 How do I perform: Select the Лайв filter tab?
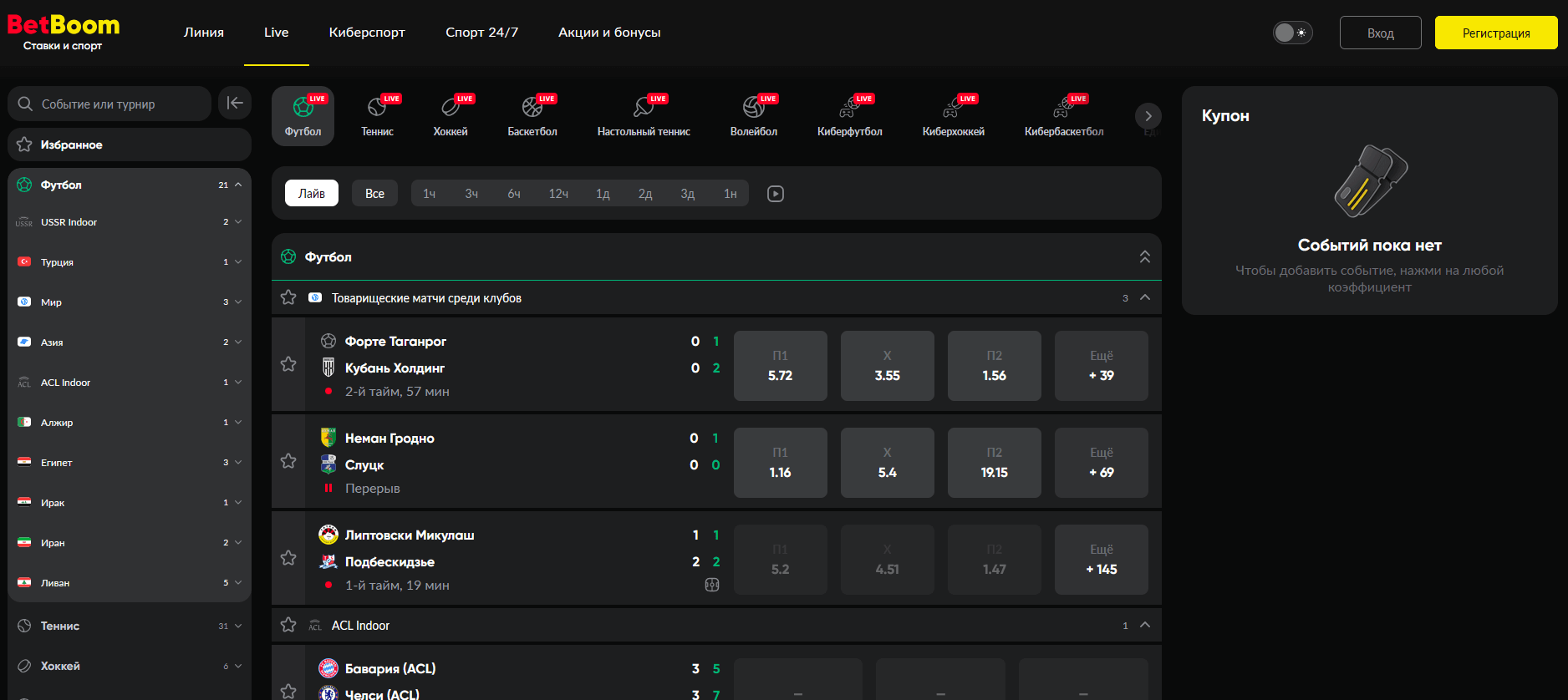(x=312, y=193)
